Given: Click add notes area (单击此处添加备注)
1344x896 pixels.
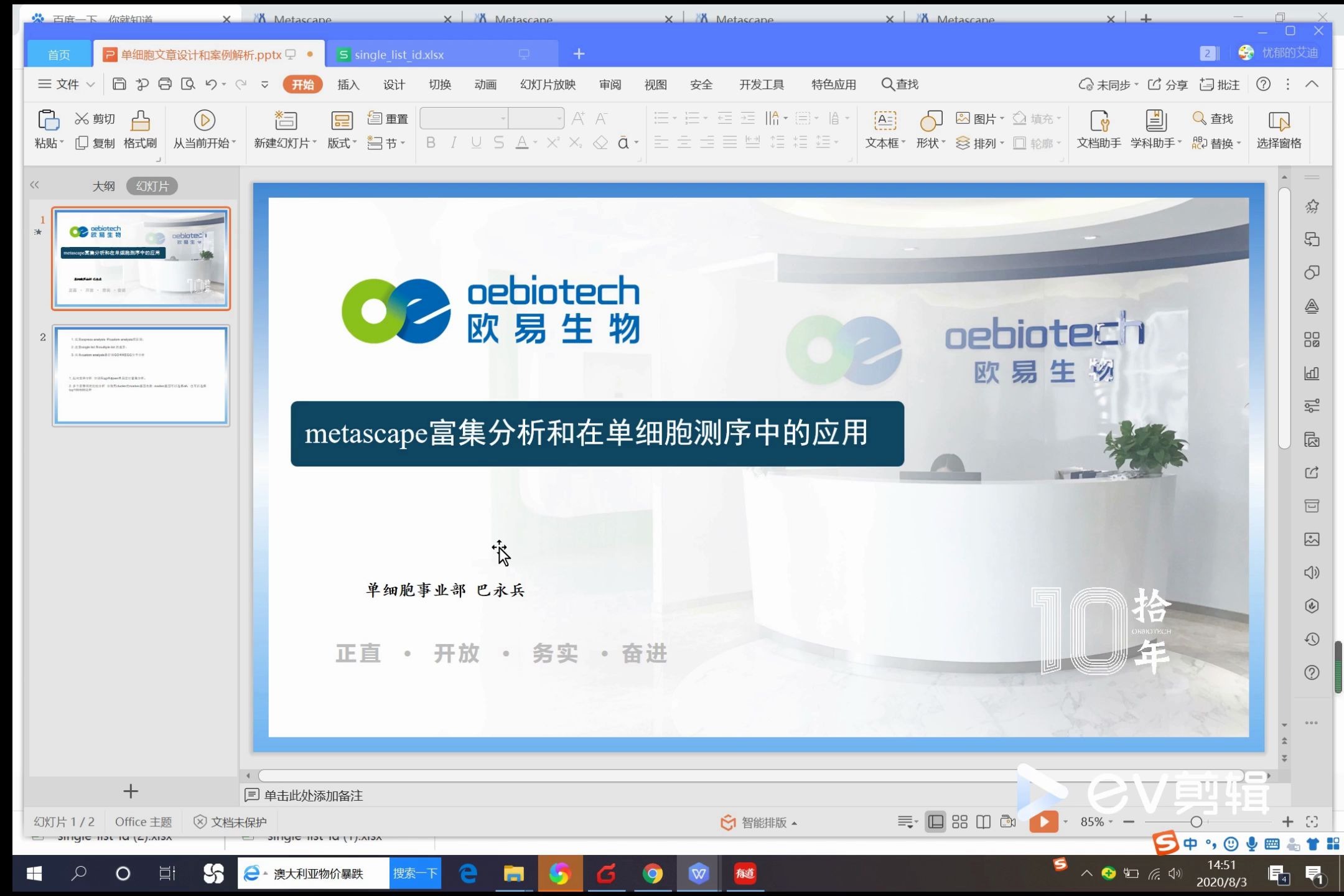Looking at the screenshot, I should (313, 795).
